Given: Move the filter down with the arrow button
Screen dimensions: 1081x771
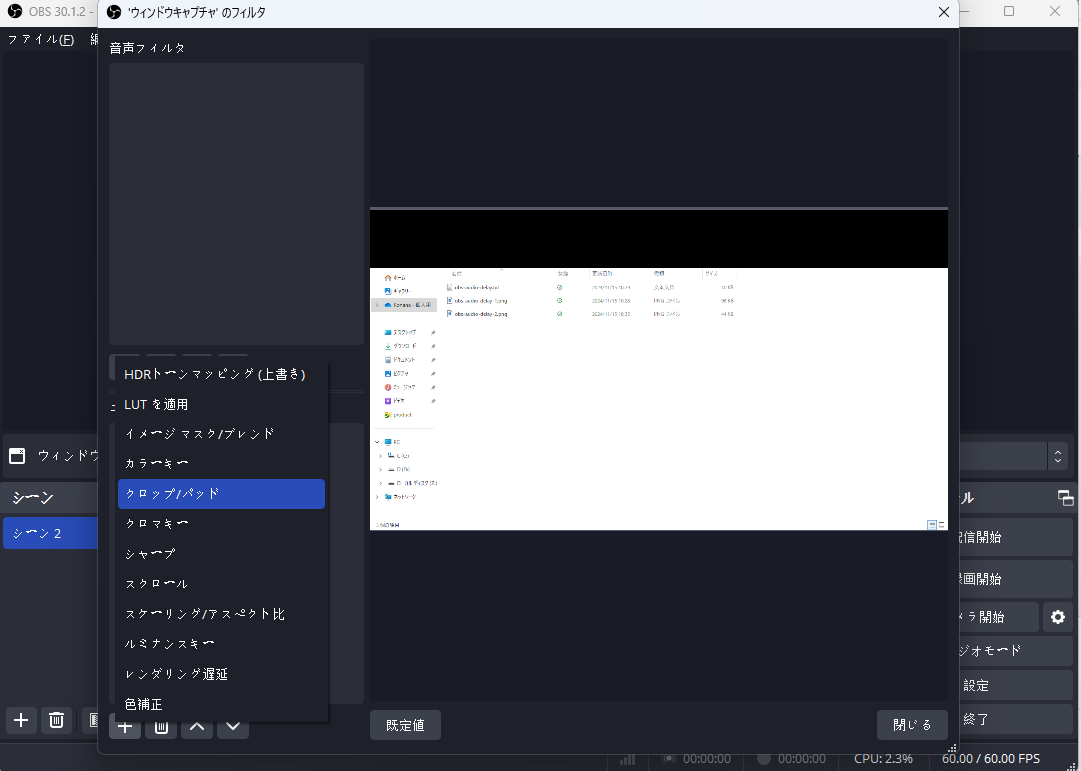Looking at the screenshot, I should pos(233,727).
